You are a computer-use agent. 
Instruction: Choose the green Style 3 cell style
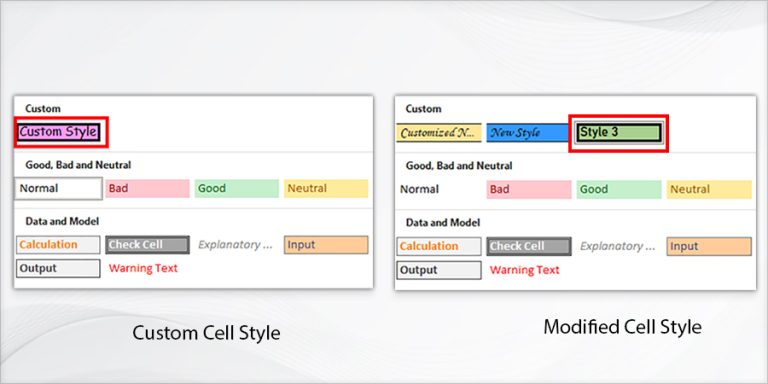pos(619,133)
